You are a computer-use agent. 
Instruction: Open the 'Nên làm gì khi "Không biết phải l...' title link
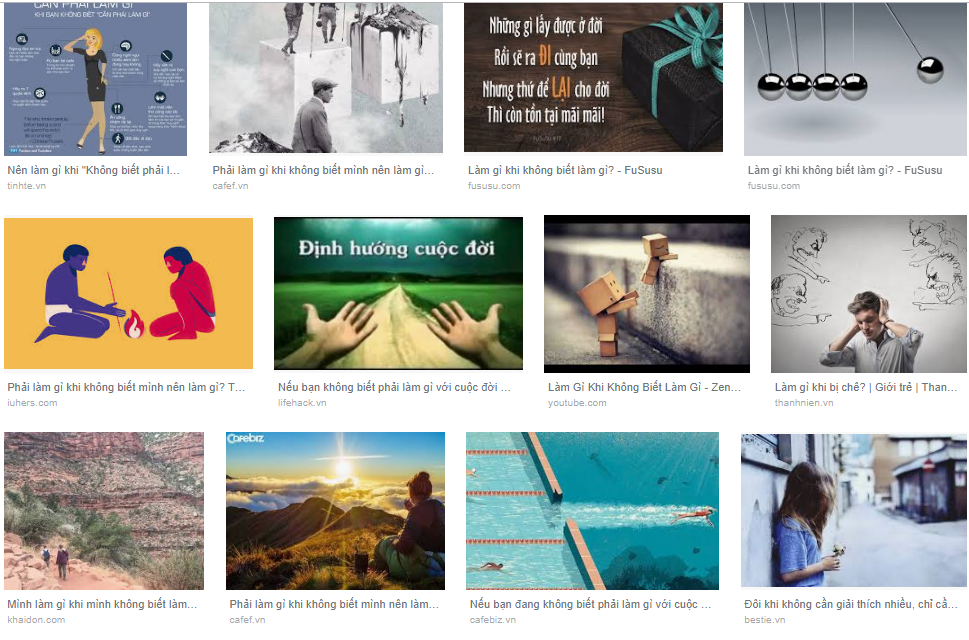pyautogui.click(x=93, y=170)
